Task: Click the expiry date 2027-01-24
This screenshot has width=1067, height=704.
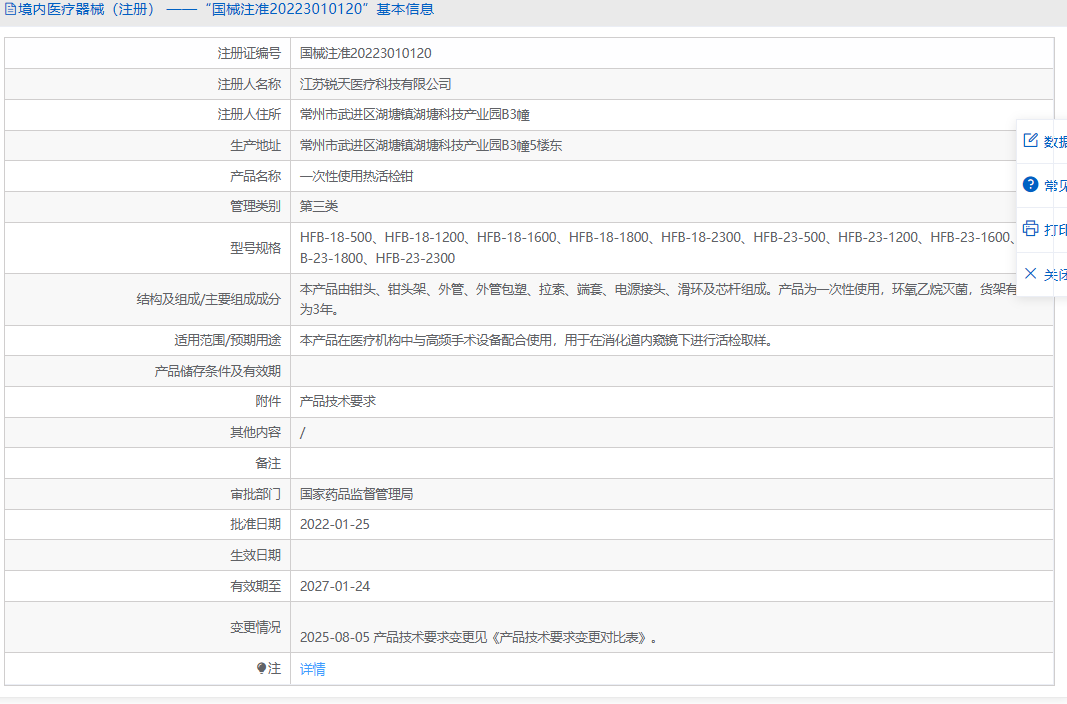Action: pyautogui.click(x=335, y=586)
